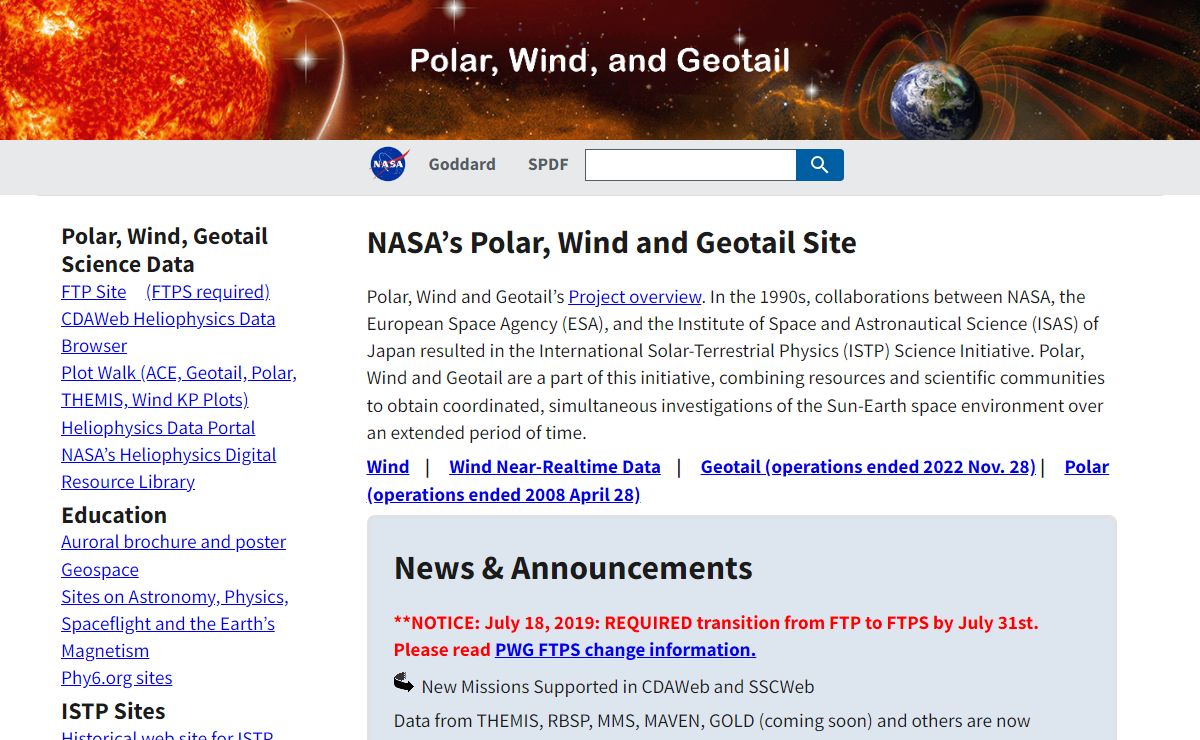Click the ISTP Sites sidebar heading

113,711
